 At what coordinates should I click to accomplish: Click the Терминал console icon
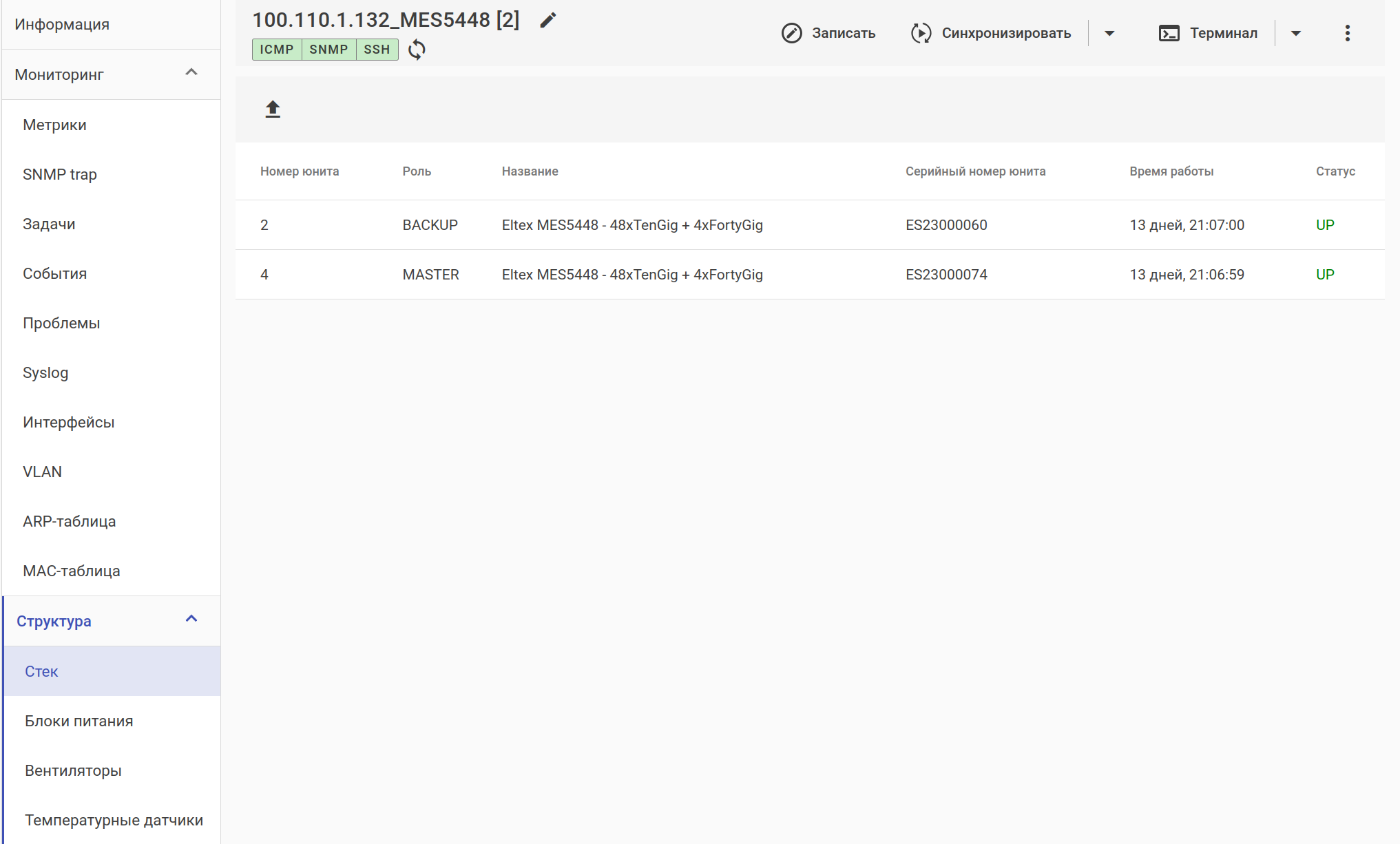1169,33
